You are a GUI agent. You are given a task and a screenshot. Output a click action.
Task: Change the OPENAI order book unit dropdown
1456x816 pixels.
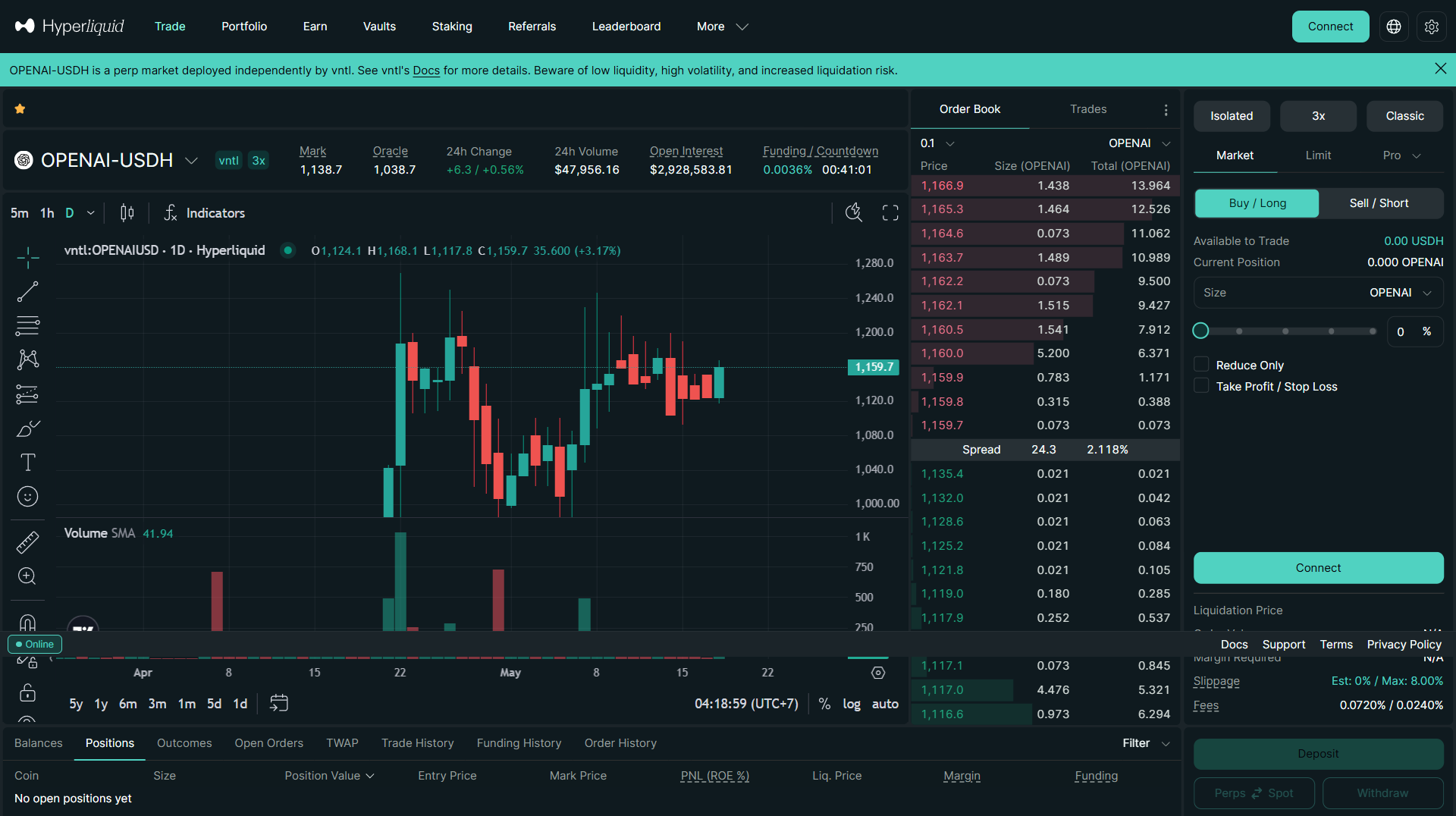point(1140,143)
